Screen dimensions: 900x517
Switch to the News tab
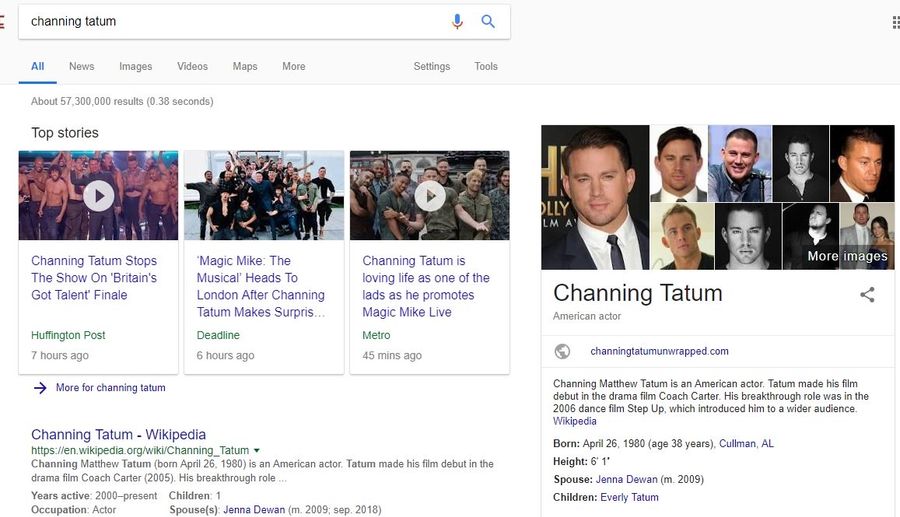82,67
